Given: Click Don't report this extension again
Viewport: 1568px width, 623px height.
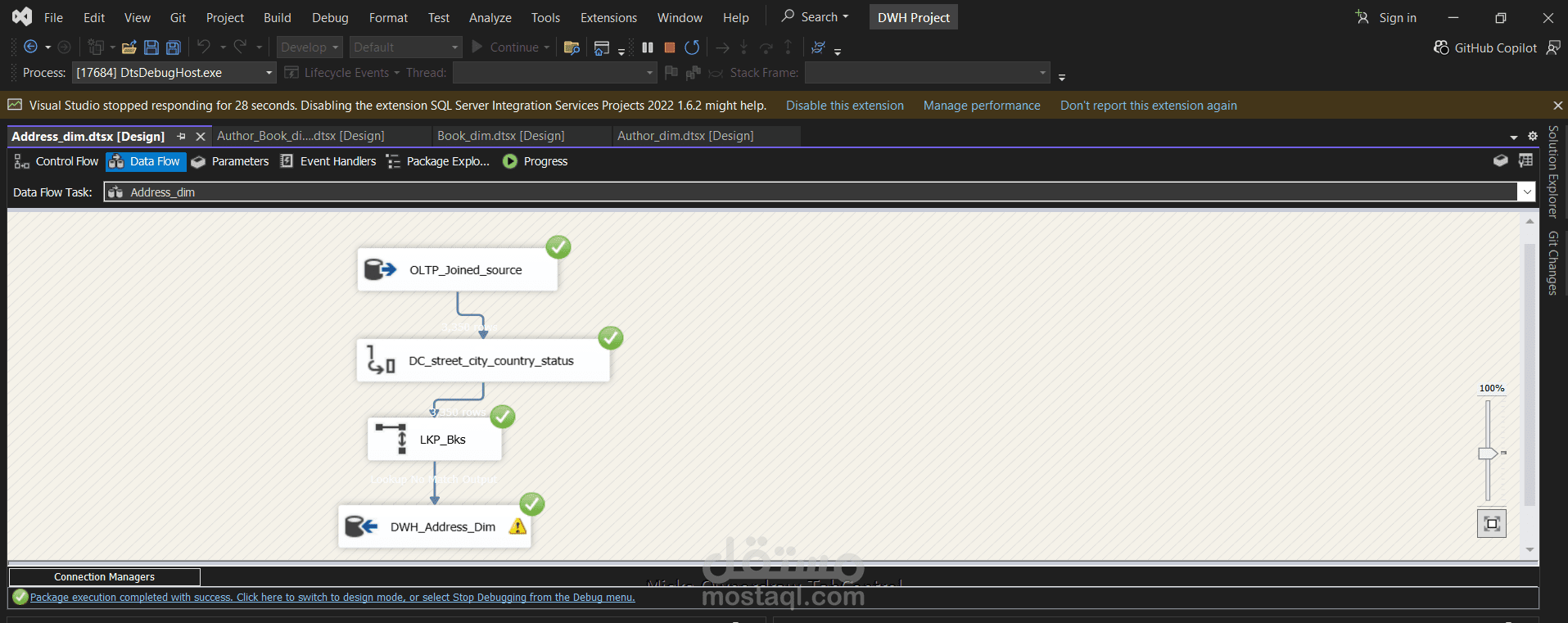Looking at the screenshot, I should [1149, 106].
